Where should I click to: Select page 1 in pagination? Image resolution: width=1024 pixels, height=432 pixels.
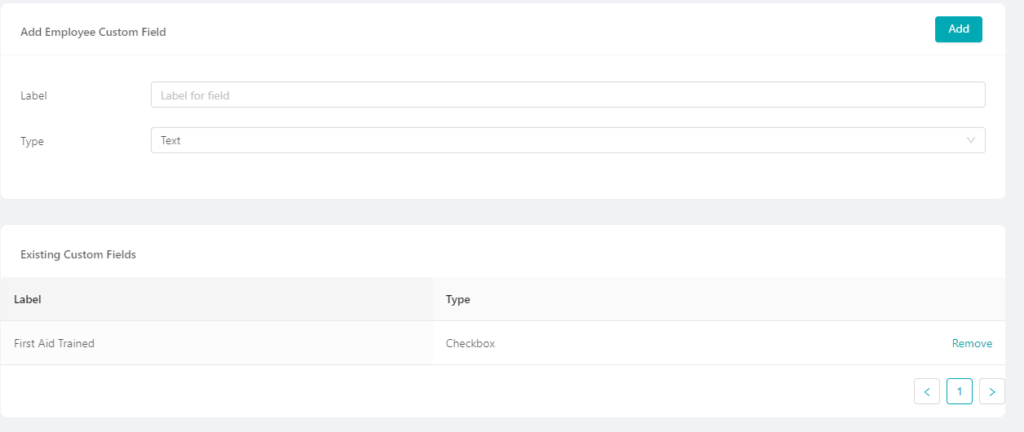[x=959, y=392]
